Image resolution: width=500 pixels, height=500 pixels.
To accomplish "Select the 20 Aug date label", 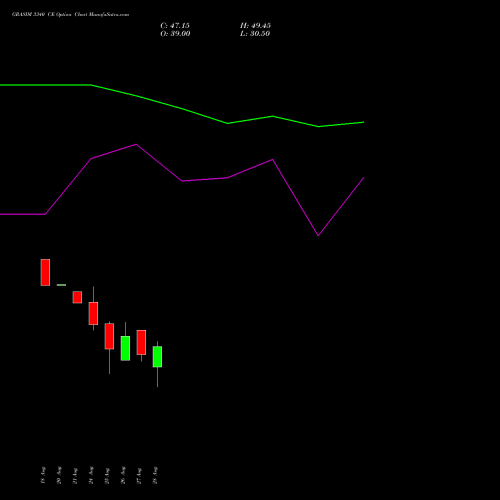I will 59,475.
